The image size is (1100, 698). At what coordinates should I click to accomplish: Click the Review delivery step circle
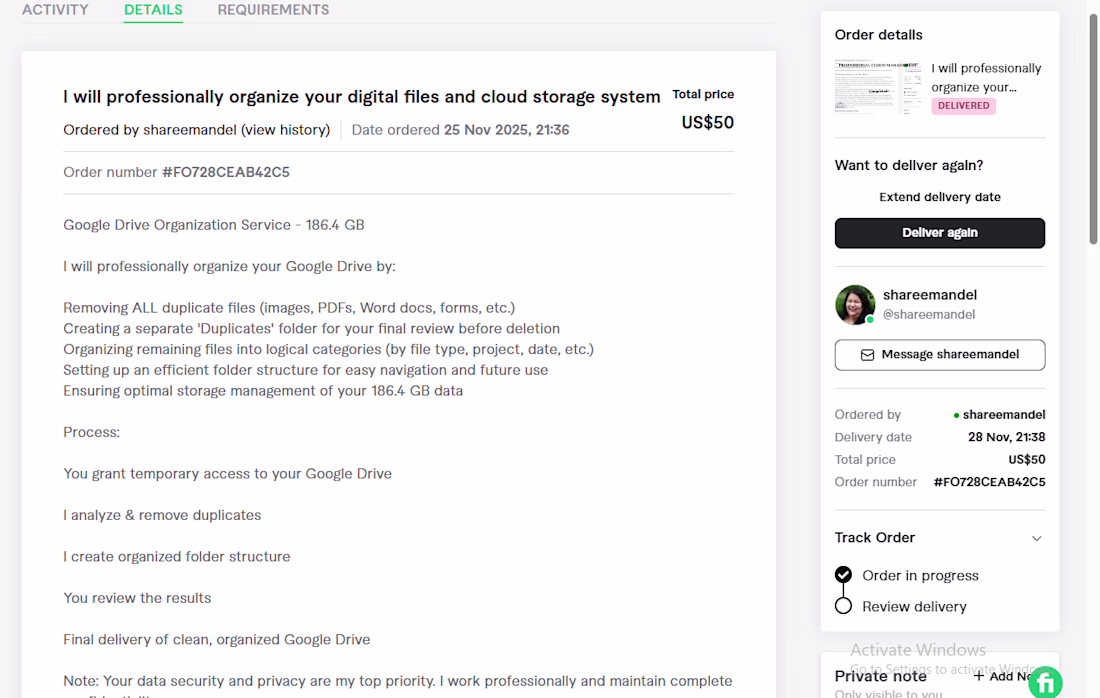coord(843,606)
